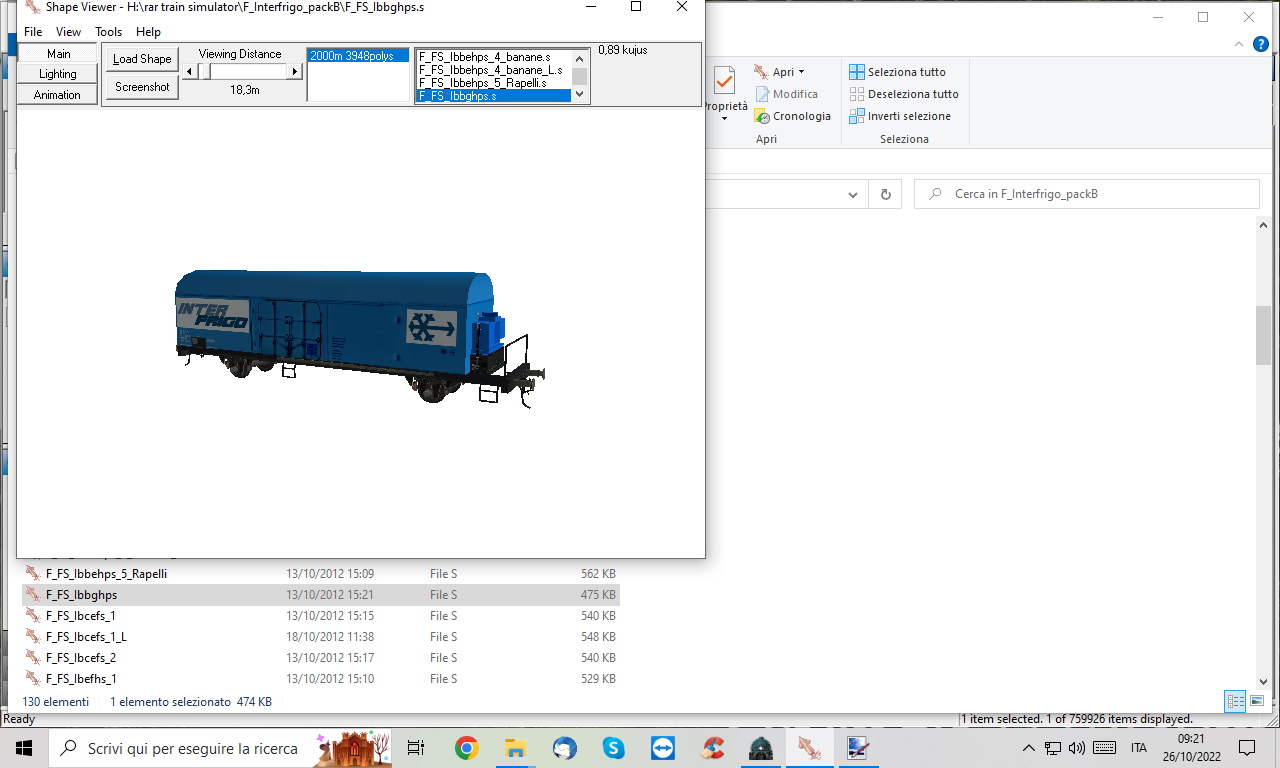Select file F_FS_Ibbghps in Explorer

(320, 595)
